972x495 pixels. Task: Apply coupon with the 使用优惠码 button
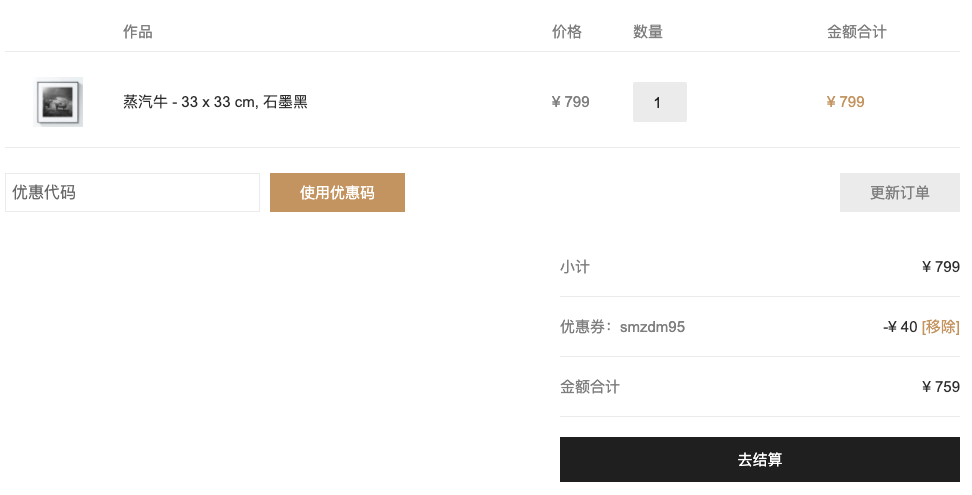click(x=337, y=193)
